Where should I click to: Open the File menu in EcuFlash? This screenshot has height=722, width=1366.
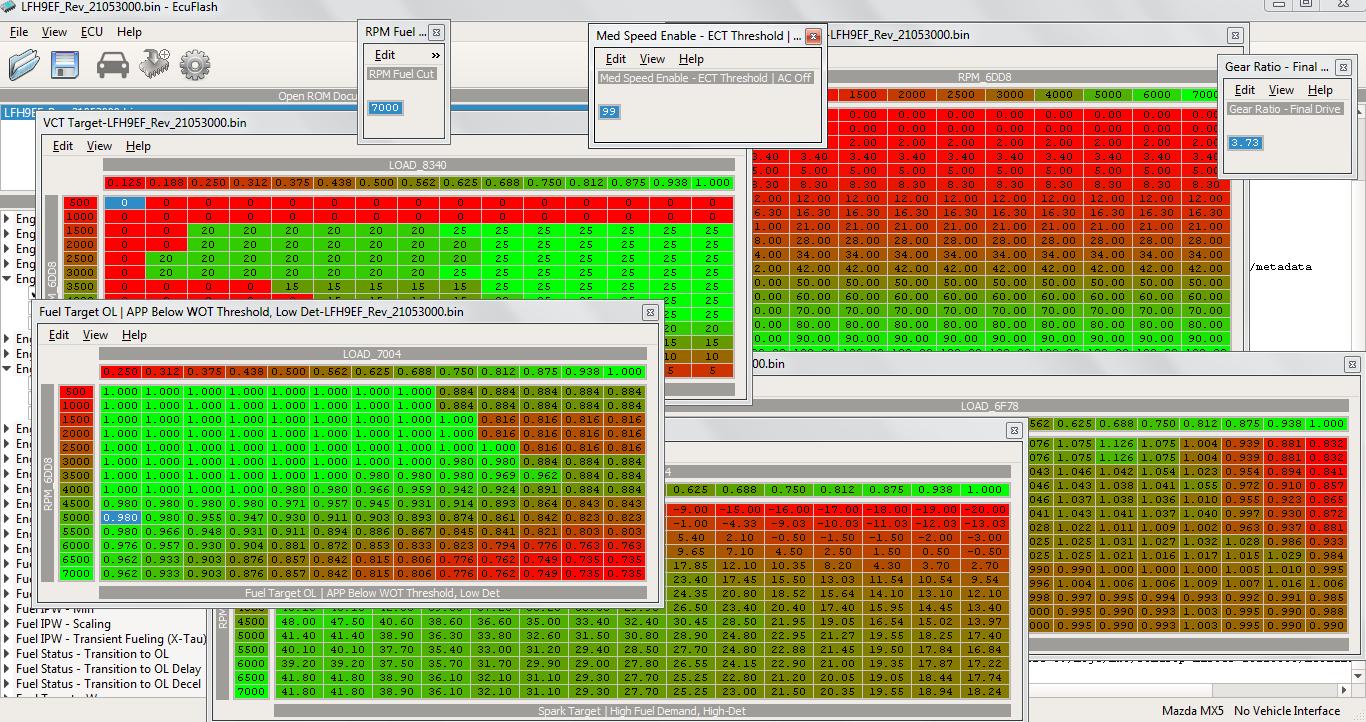click(19, 32)
